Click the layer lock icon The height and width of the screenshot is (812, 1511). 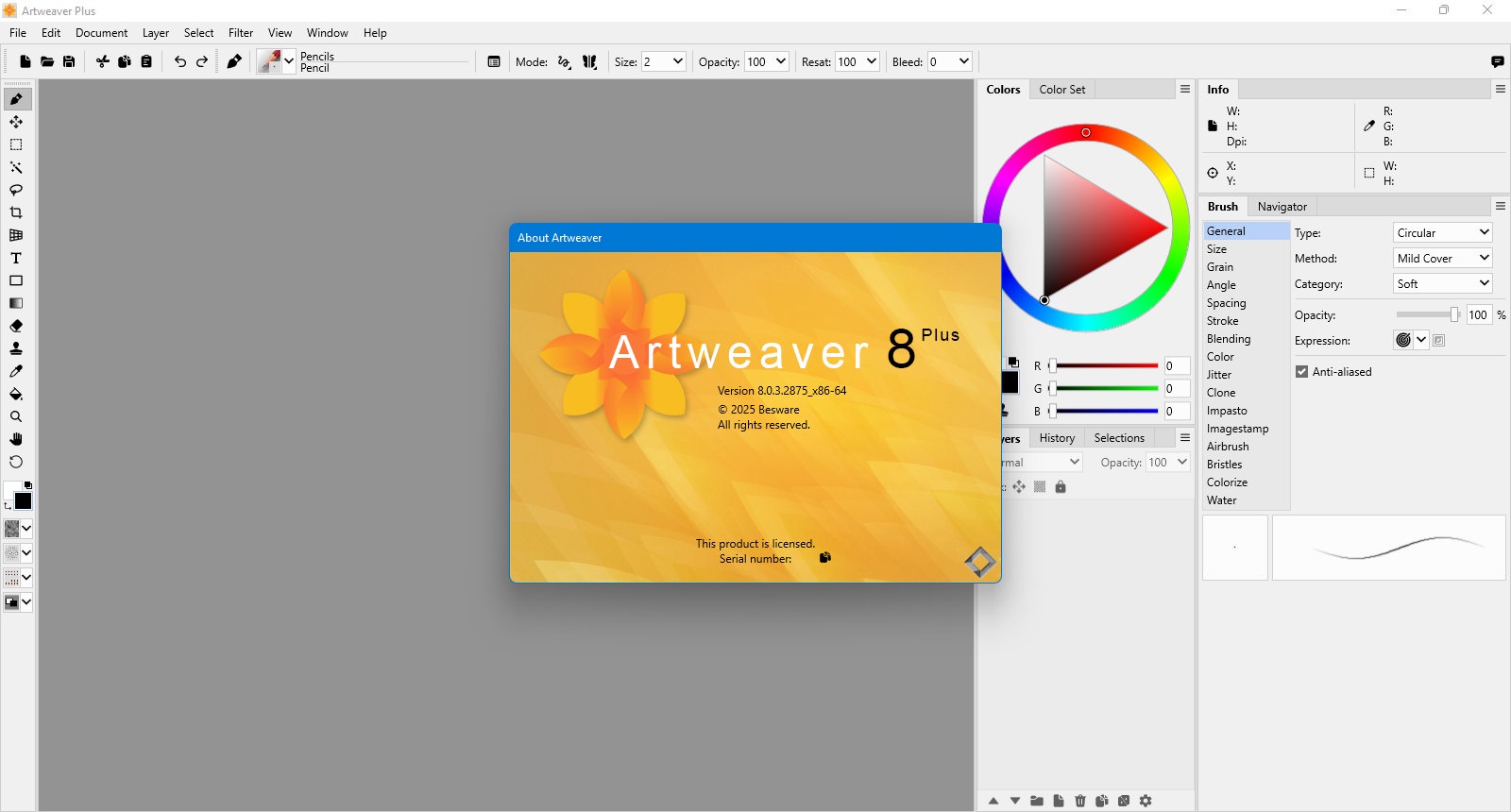click(x=1061, y=487)
